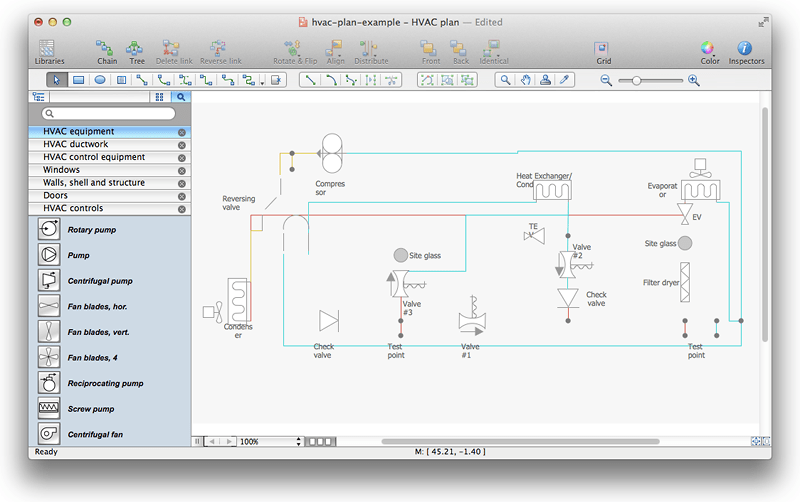Select the Tree layout tool
The image size is (800, 502).
coord(136,52)
